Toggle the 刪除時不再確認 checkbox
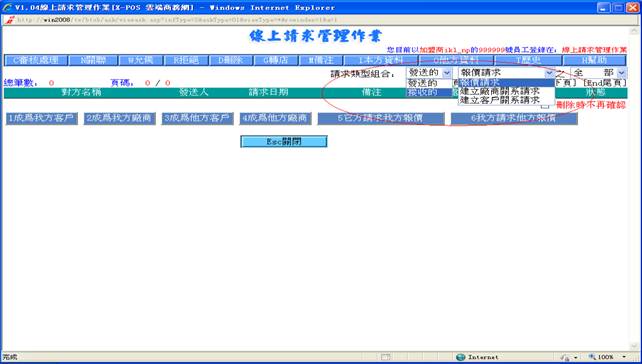Image resolution: width=642 pixels, height=364 pixels. click(x=545, y=106)
